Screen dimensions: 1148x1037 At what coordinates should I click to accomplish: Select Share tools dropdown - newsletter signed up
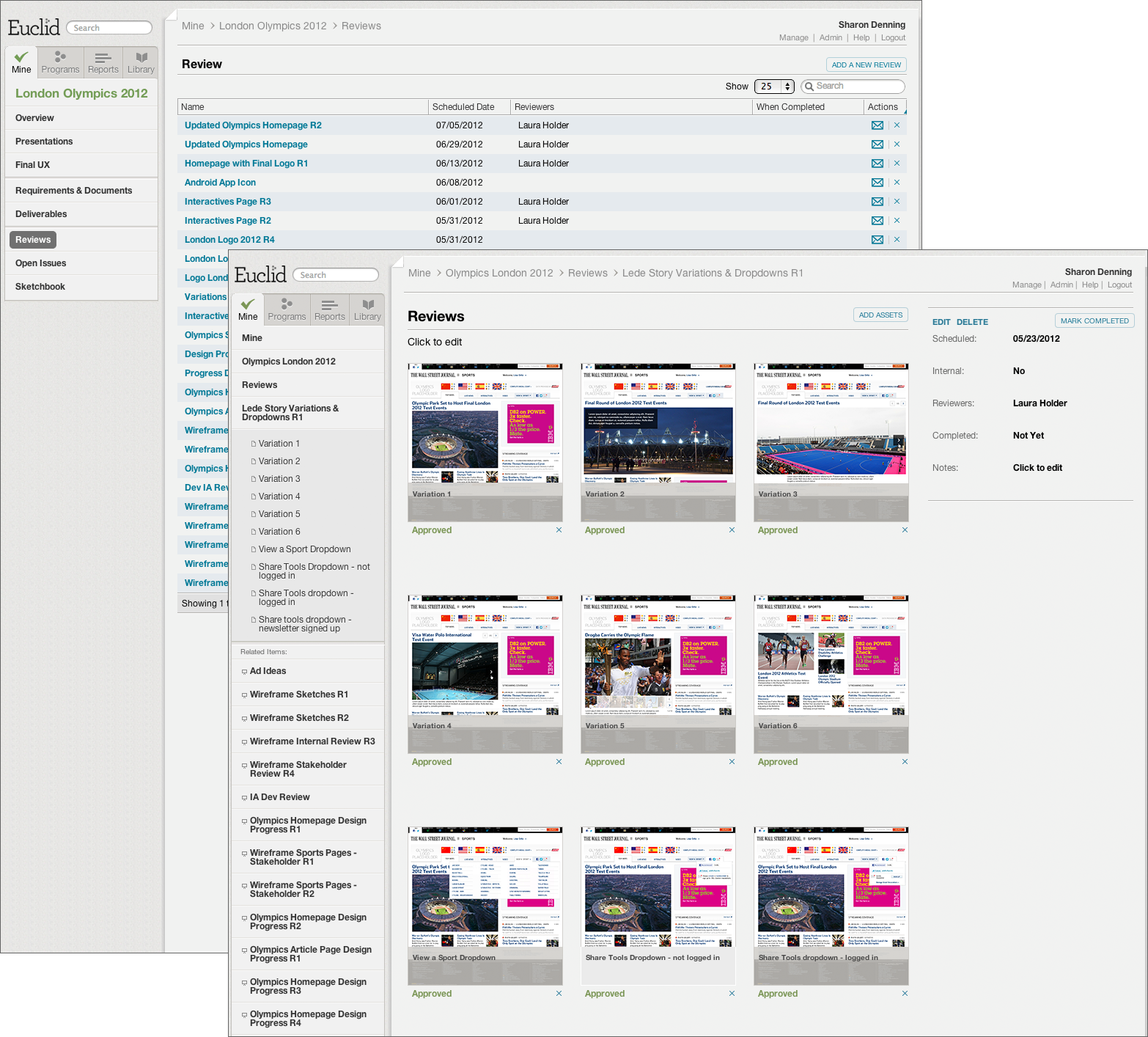point(304,624)
